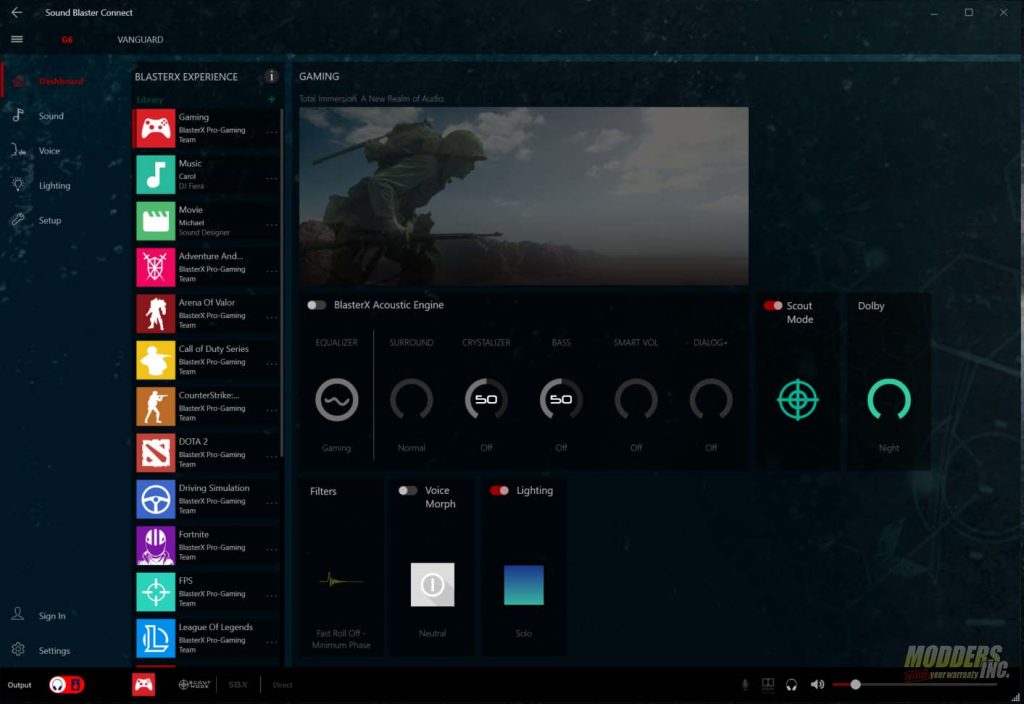1024x704 pixels.
Task: Click the headphone icon in bottom bar
Action: (792, 684)
